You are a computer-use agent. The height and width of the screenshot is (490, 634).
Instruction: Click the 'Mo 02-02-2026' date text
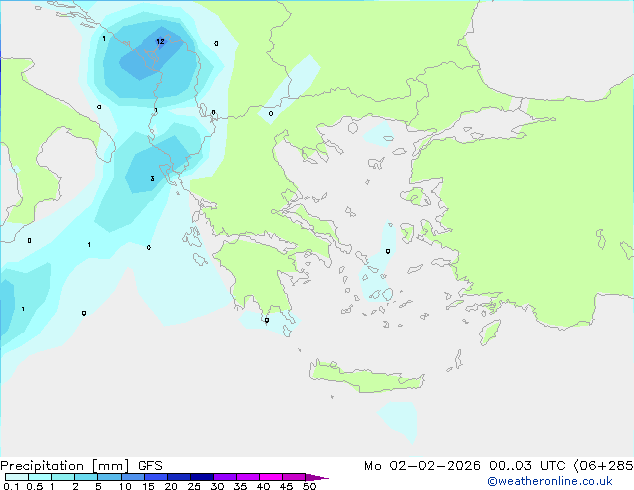[x=422, y=466]
